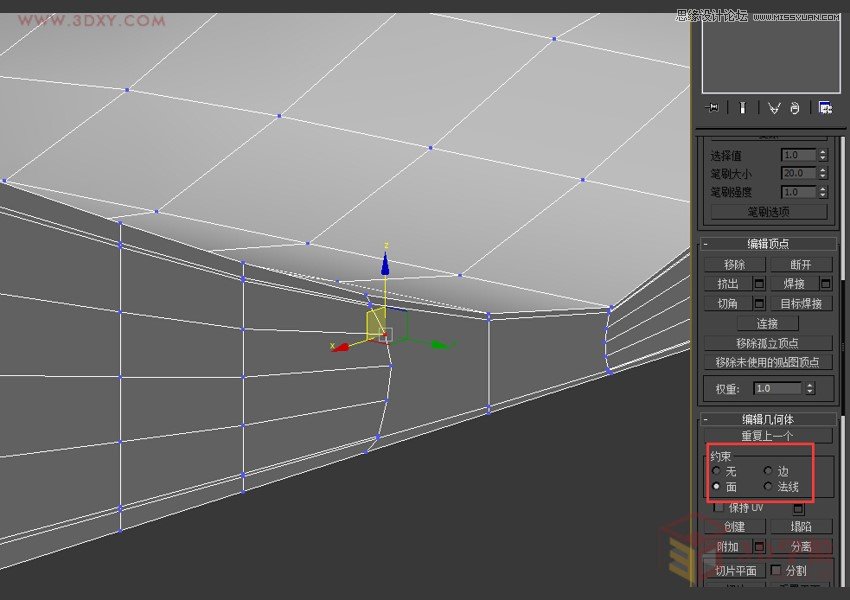Open Configure Modifier Sets icon
The height and width of the screenshot is (600, 850).
tap(825, 108)
